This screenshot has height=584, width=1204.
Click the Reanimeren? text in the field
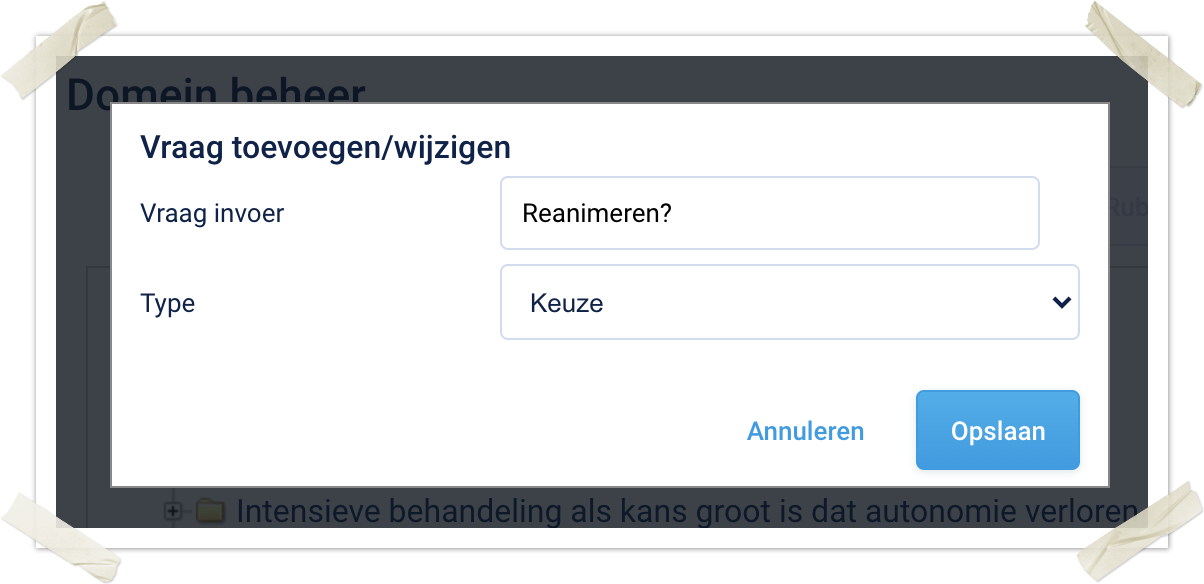[596, 213]
